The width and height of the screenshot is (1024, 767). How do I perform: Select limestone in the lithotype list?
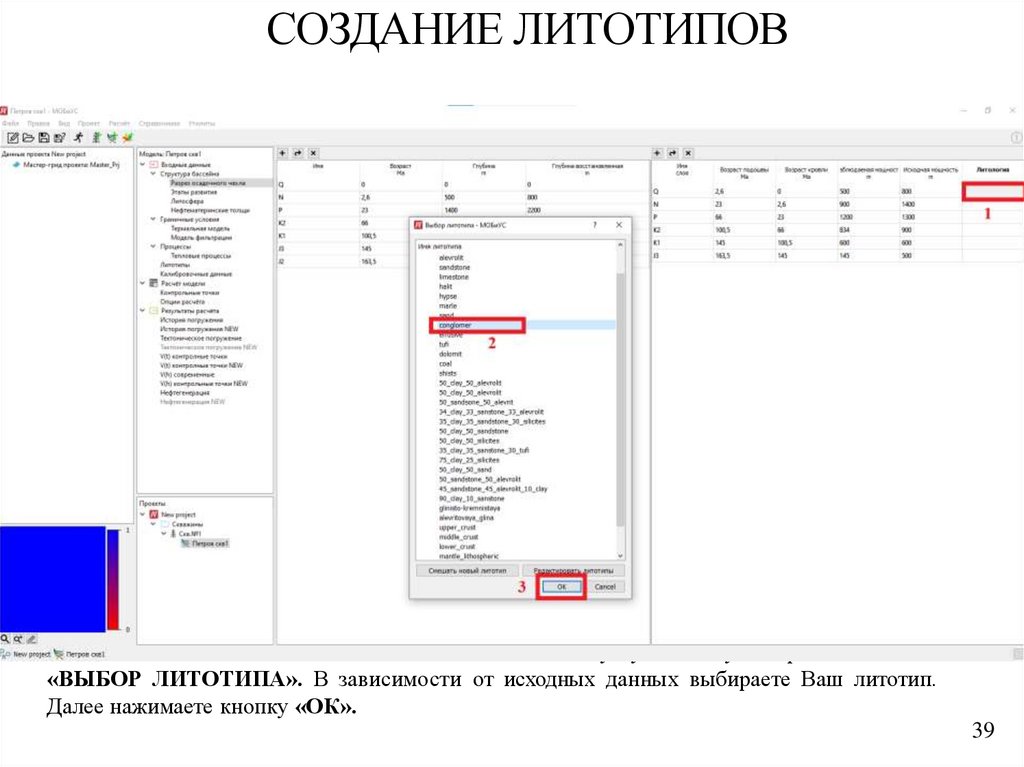[x=454, y=277]
